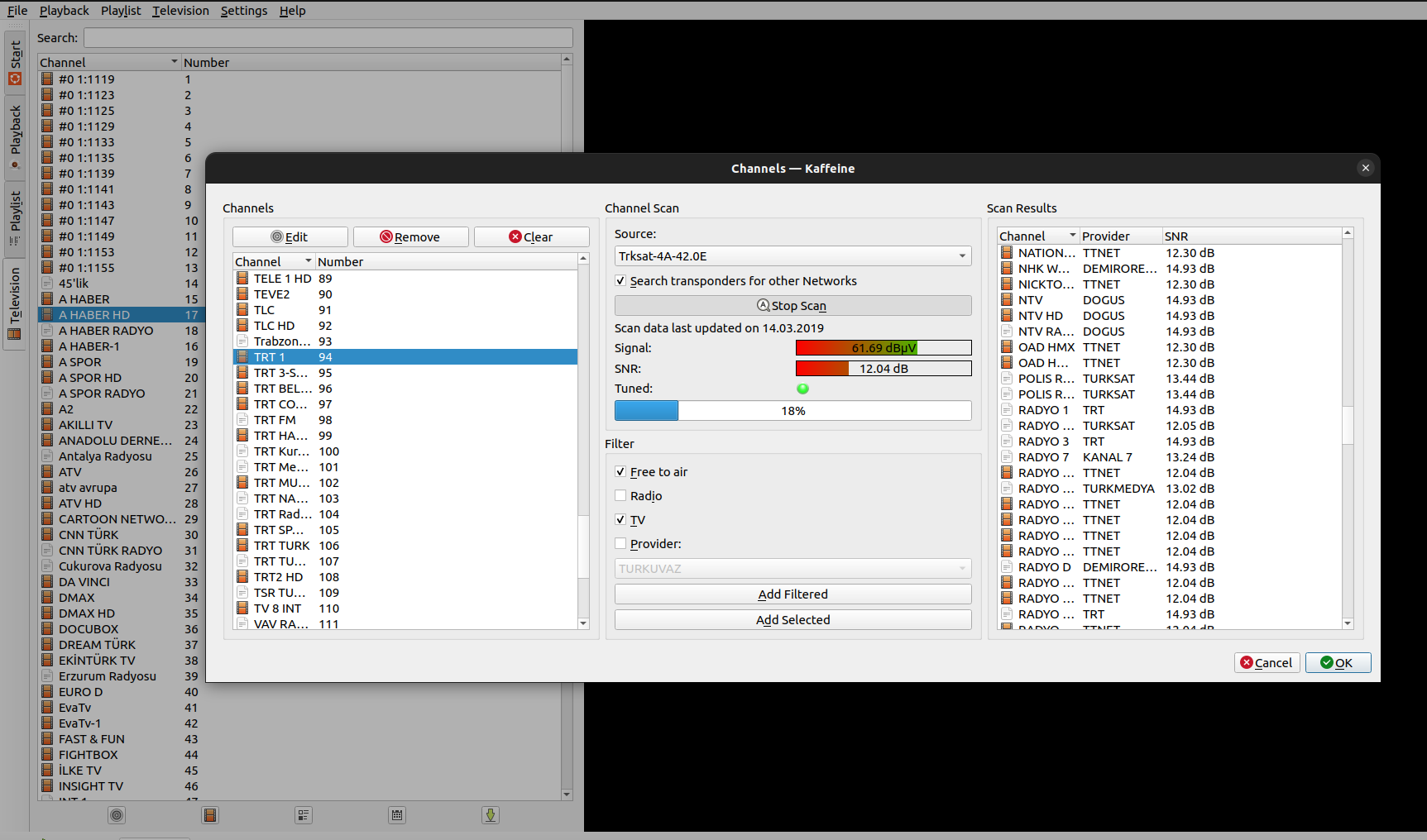Switch to the Playlist sidebar tab

(15, 217)
